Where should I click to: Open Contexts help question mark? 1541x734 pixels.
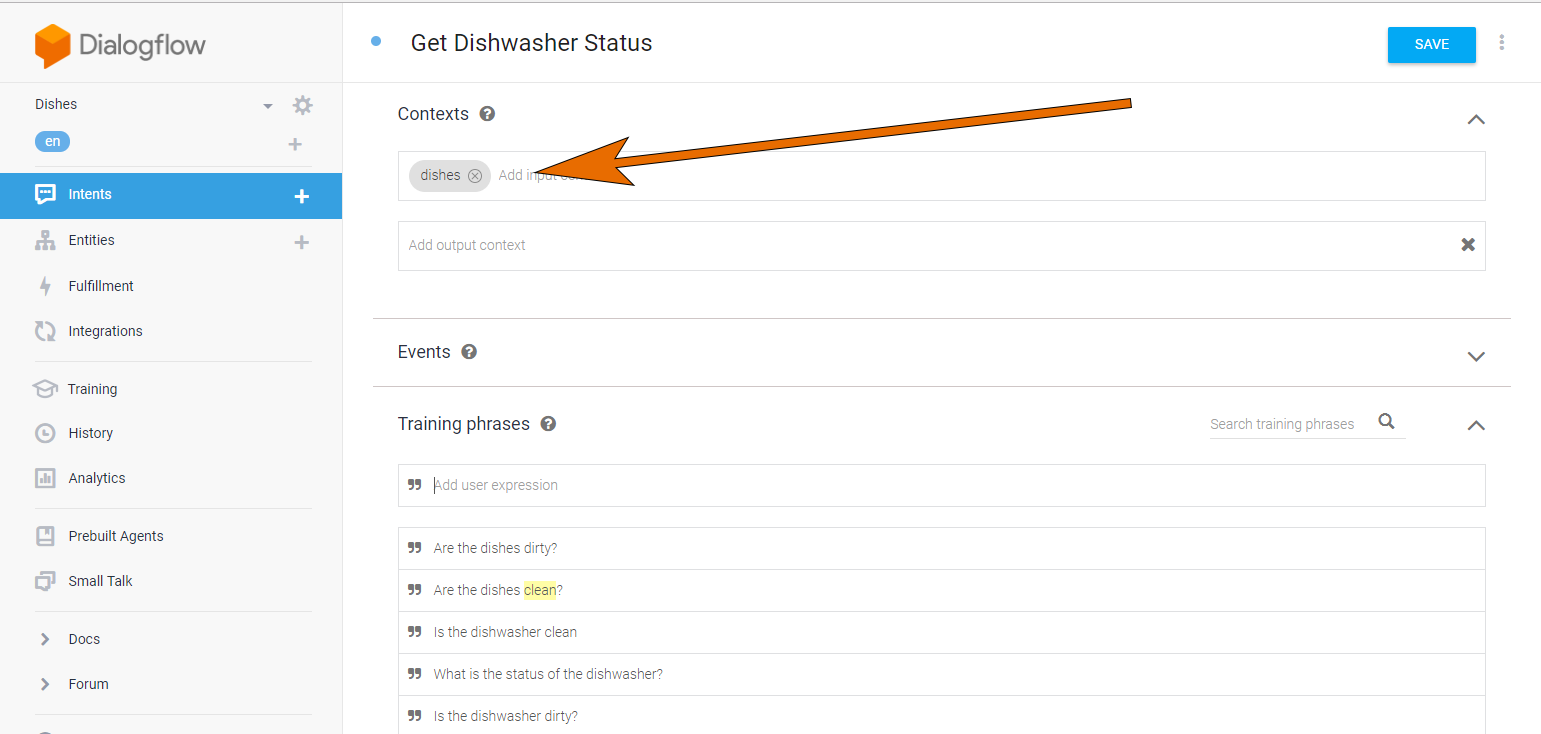pyautogui.click(x=487, y=114)
